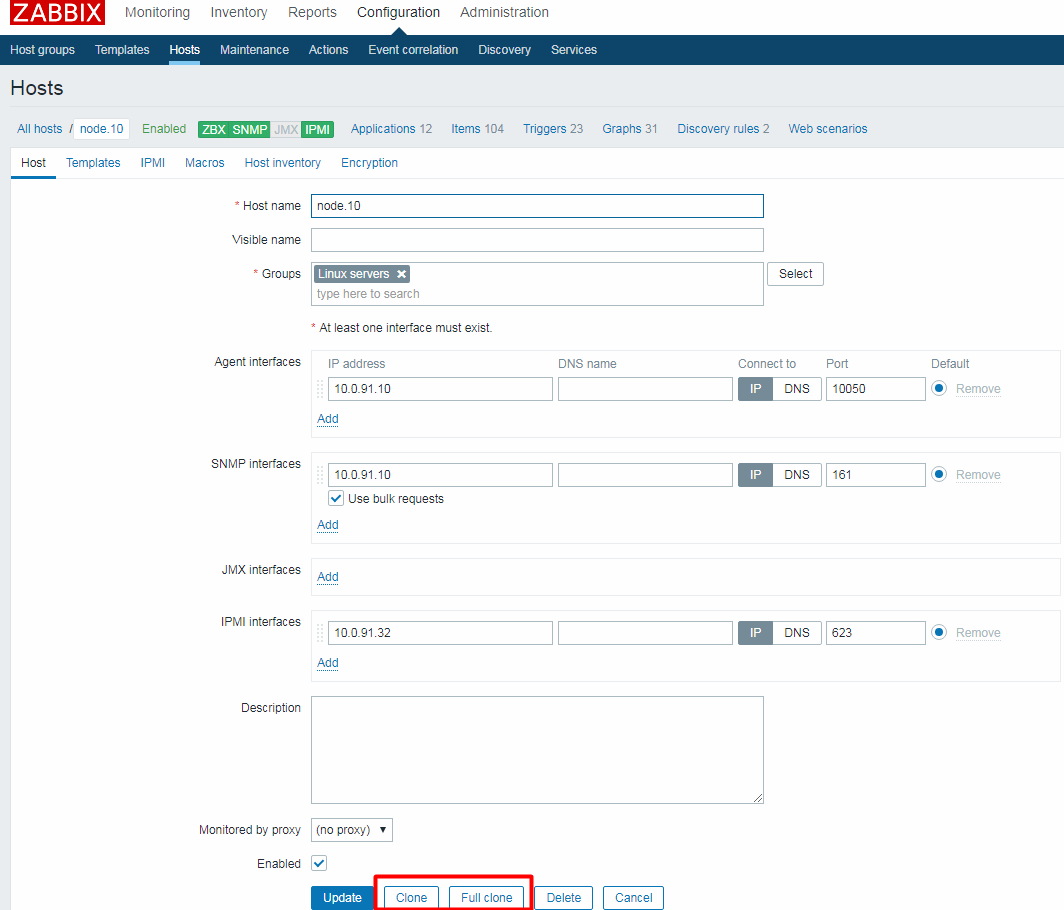The height and width of the screenshot is (910, 1064).
Task: Open the Inventory menu
Action: (x=239, y=13)
